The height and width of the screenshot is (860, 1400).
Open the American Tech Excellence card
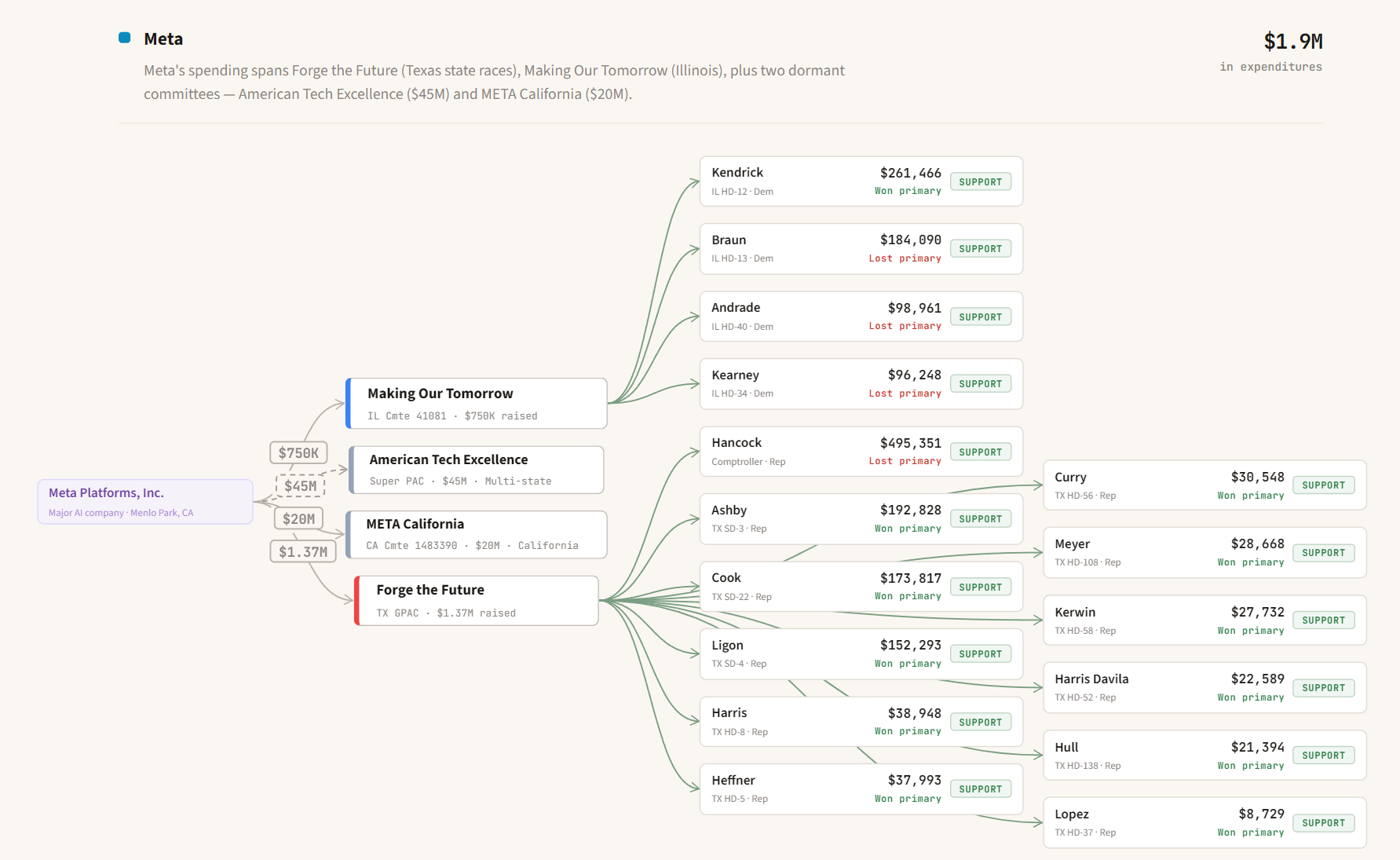(x=477, y=470)
